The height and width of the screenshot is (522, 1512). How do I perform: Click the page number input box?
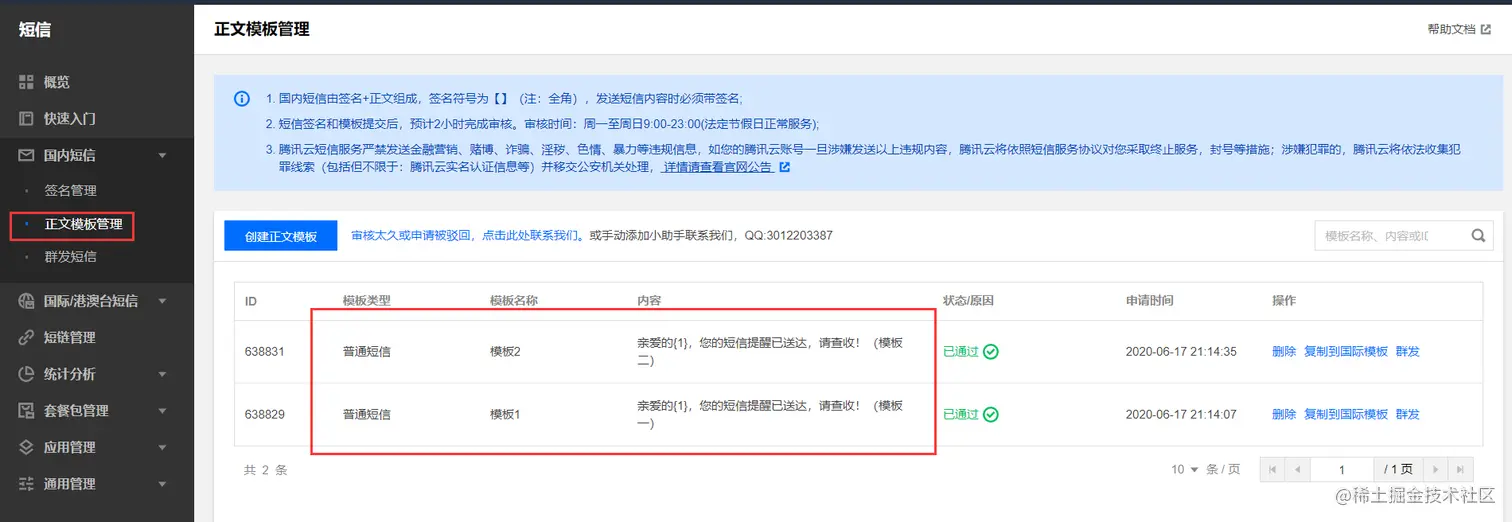[x=1342, y=469]
